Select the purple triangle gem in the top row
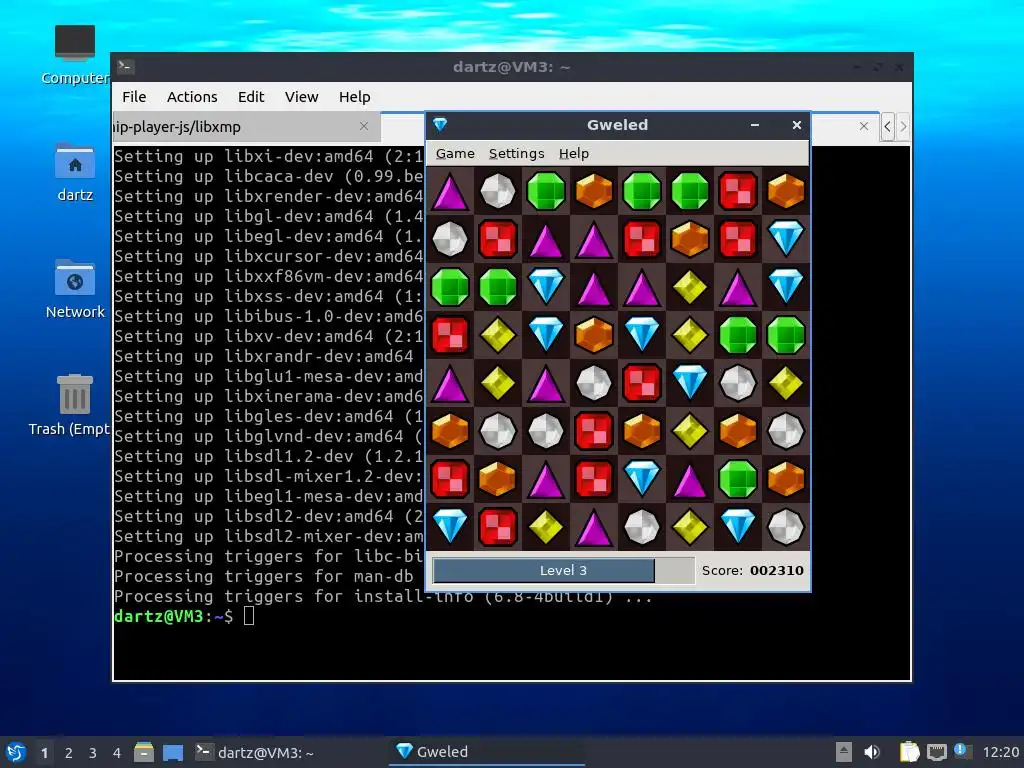 click(450, 191)
